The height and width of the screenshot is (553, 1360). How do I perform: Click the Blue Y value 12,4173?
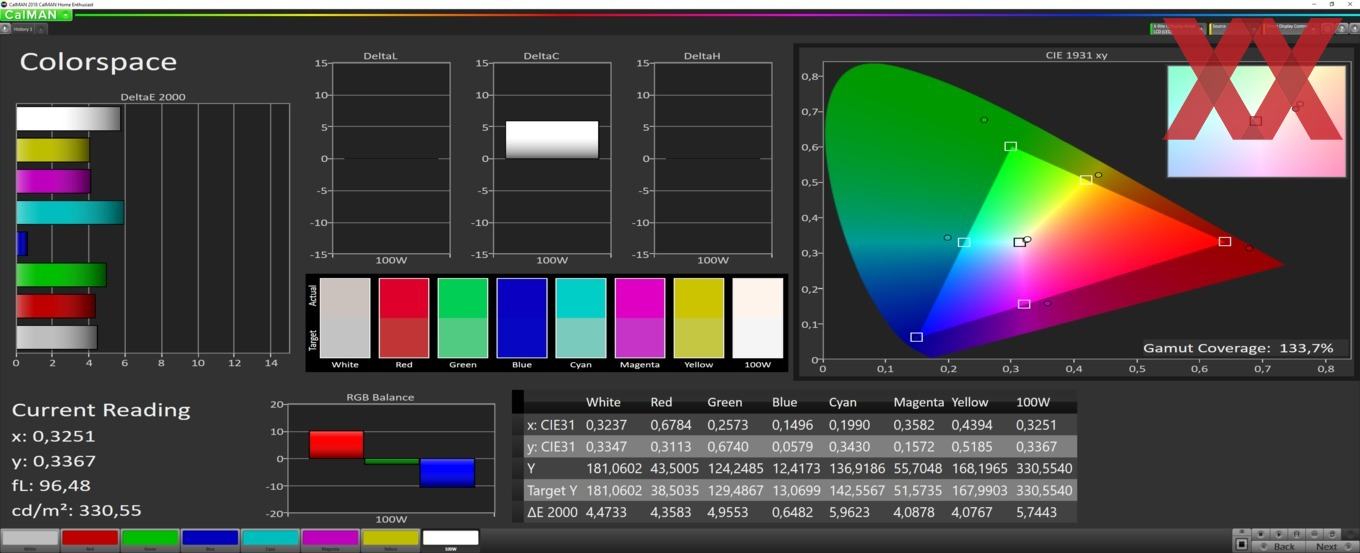(x=797, y=468)
